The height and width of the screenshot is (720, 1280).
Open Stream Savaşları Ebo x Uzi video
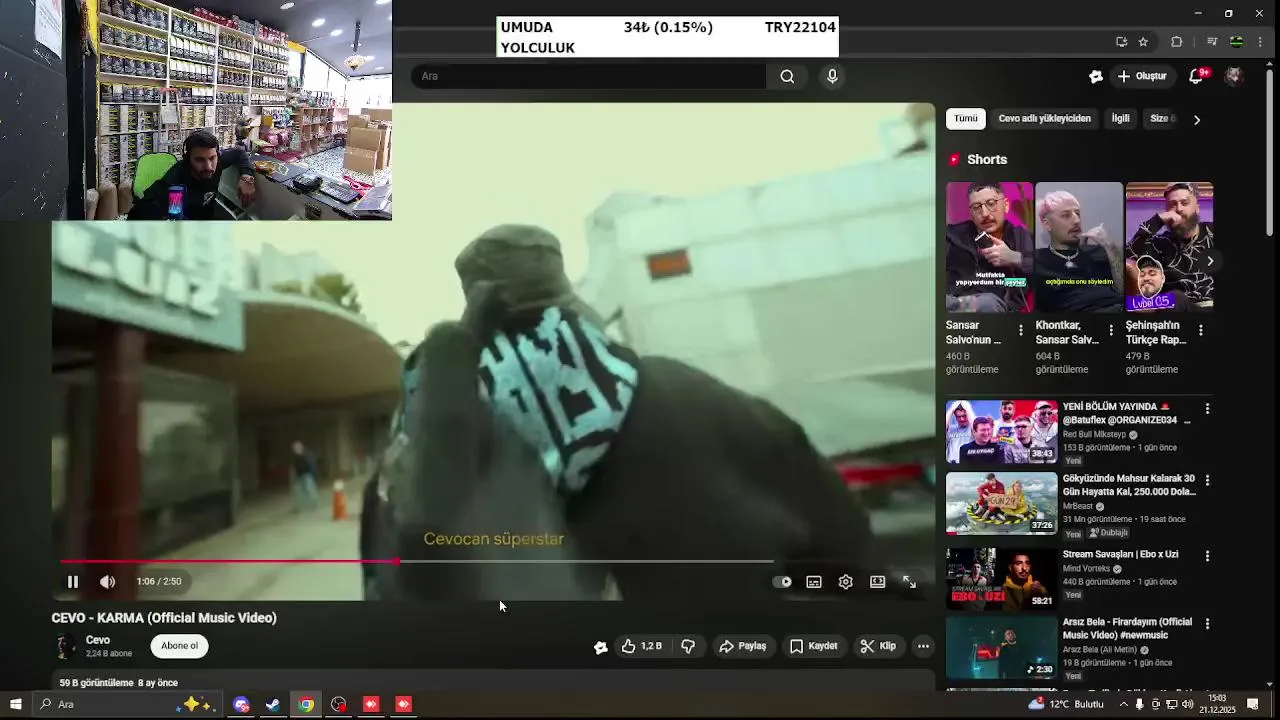click(1120, 554)
